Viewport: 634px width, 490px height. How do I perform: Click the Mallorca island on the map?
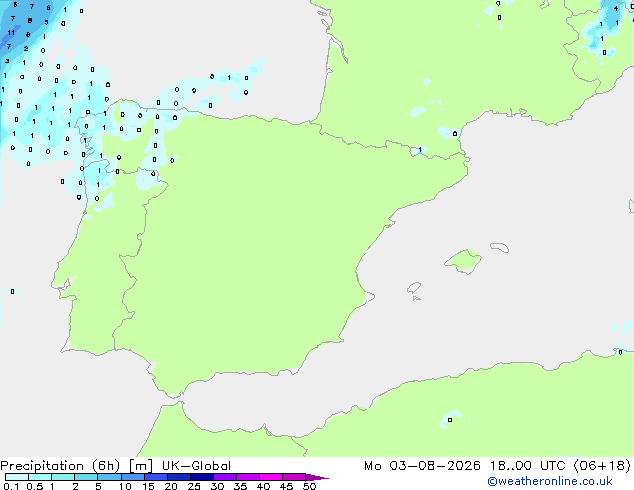coord(463,261)
